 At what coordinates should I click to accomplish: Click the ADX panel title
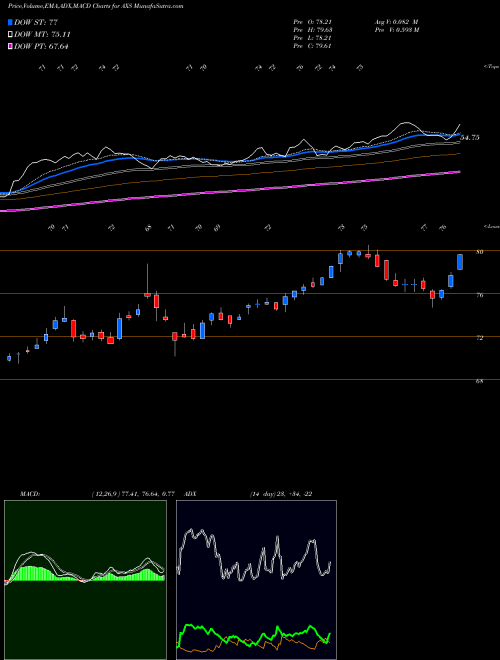point(190,494)
